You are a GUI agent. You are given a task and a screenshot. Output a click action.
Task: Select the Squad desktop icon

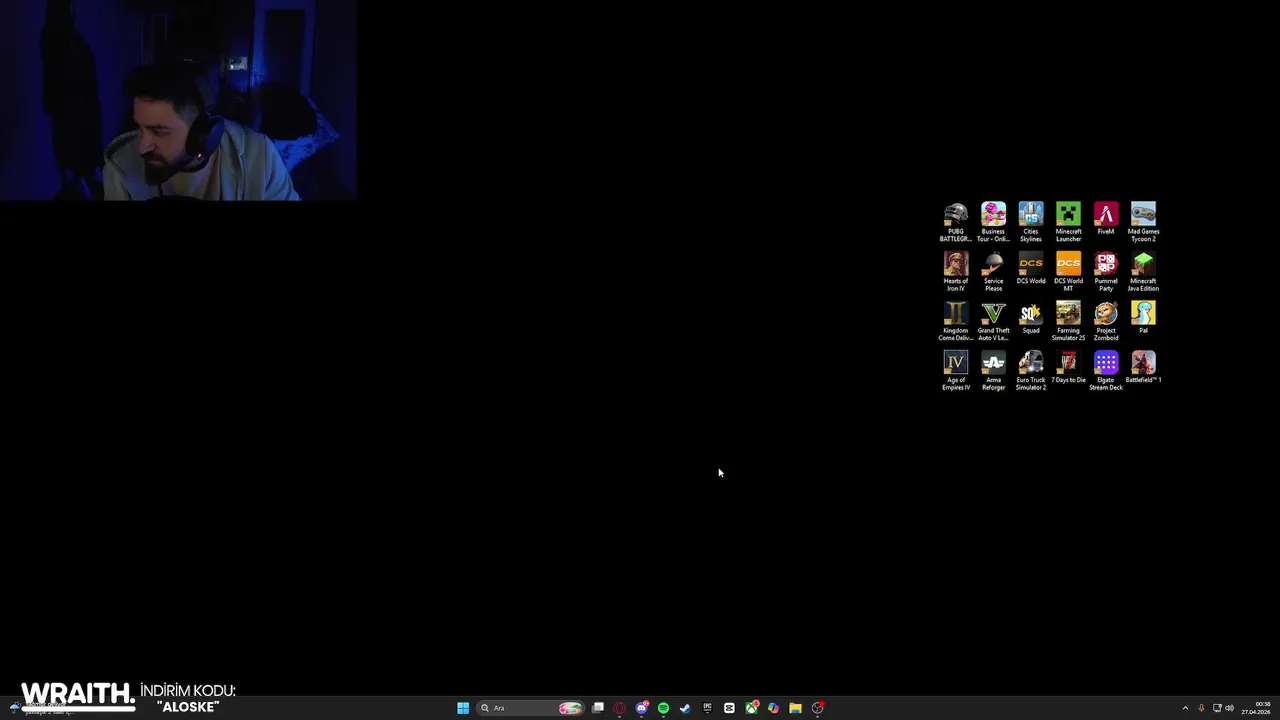point(1031,318)
